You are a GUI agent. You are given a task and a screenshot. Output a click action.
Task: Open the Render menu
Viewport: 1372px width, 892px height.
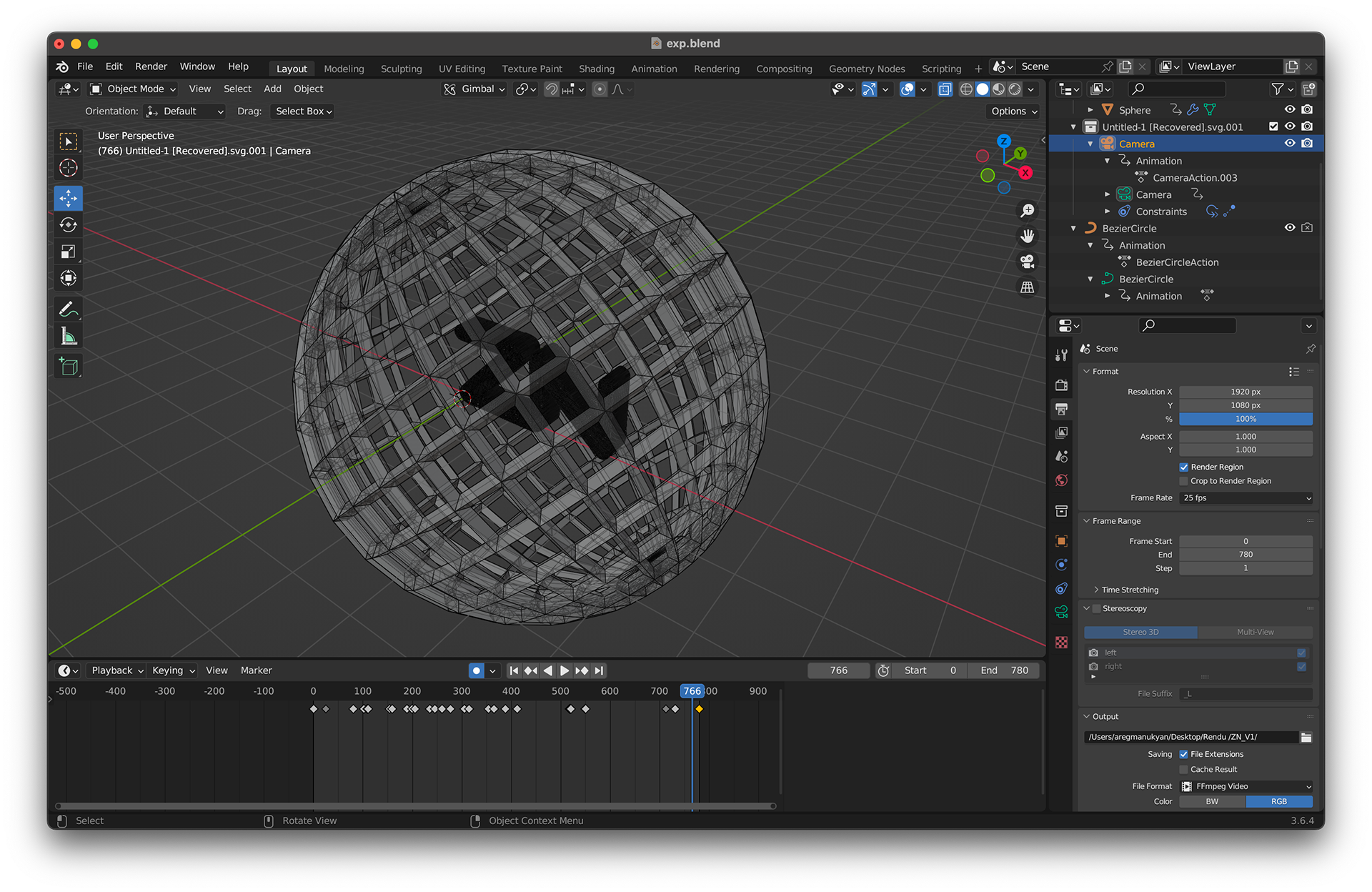pyautogui.click(x=151, y=66)
